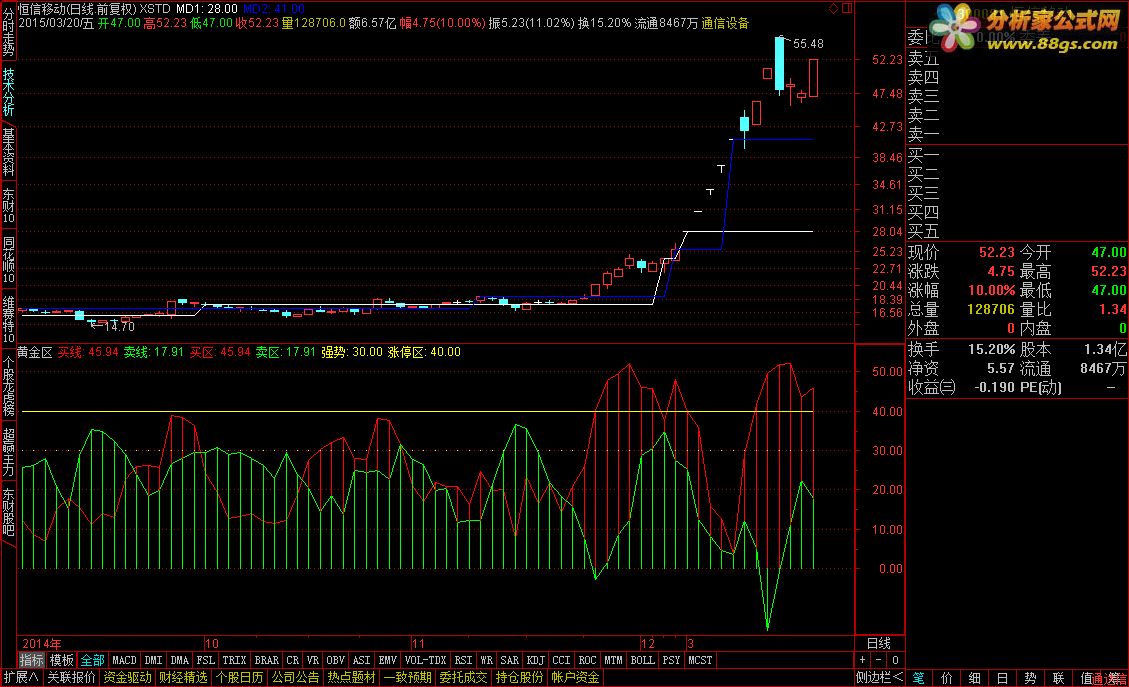
Task: Click the 黄金区 indicator name label
Action: pos(35,352)
